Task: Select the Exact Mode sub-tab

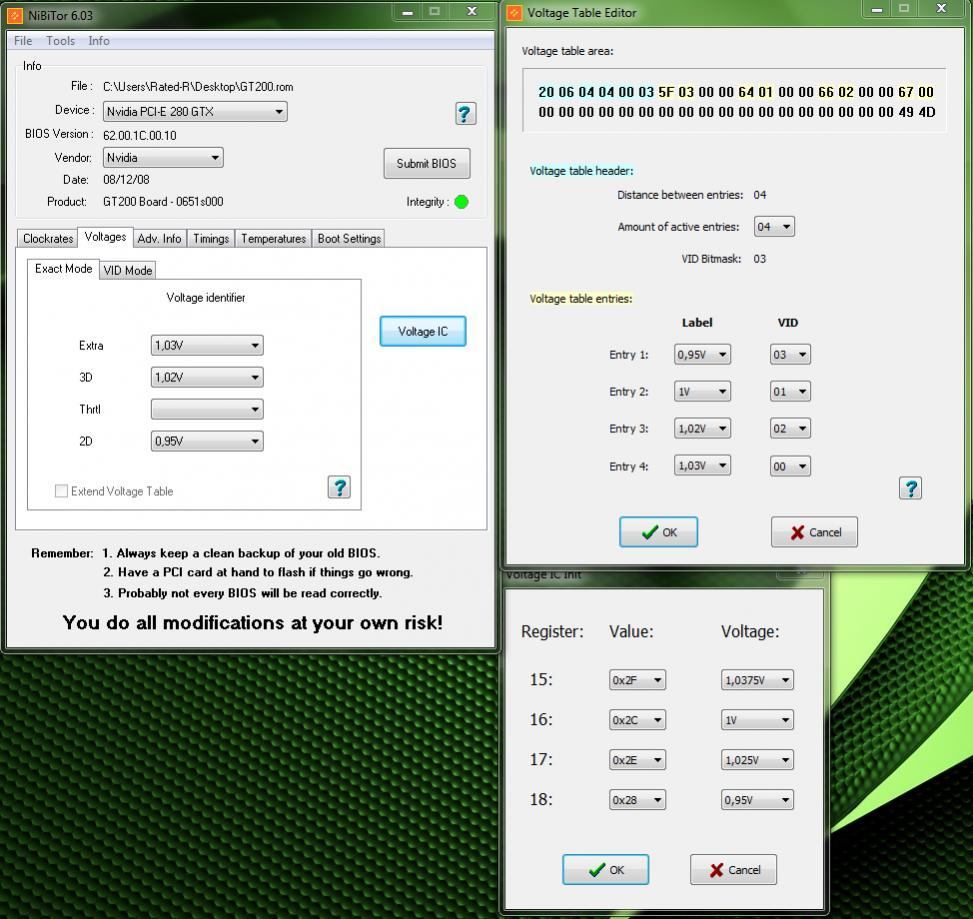Action: coord(63,269)
